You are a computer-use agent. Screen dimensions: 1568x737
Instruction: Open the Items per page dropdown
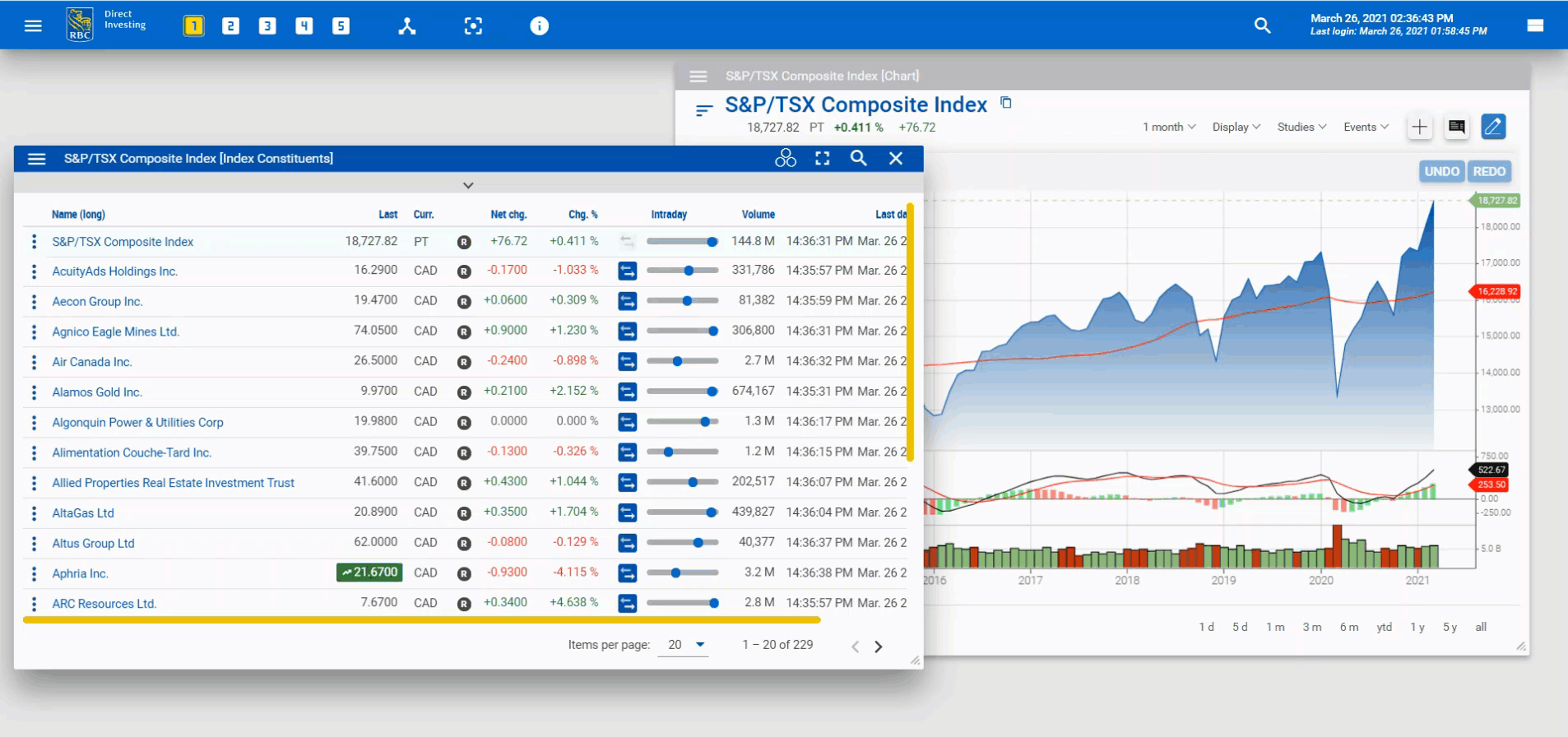[684, 645]
